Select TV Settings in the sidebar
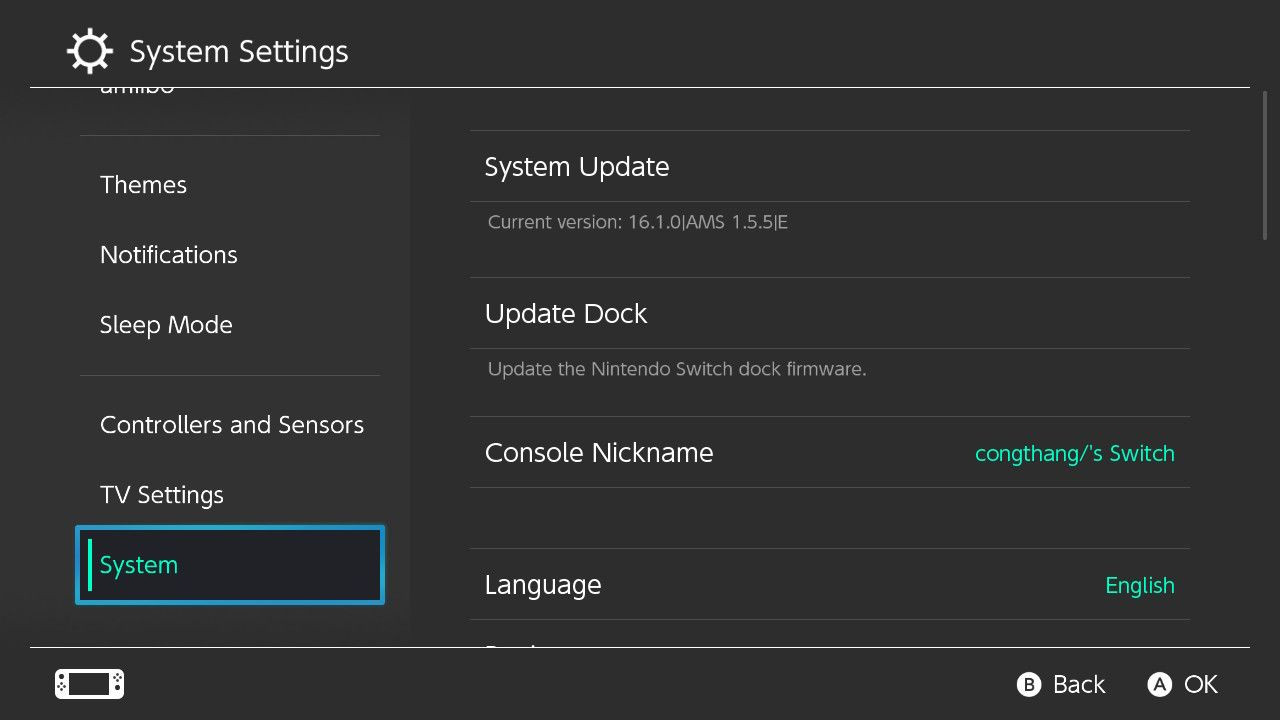 click(x=161, y=495)
